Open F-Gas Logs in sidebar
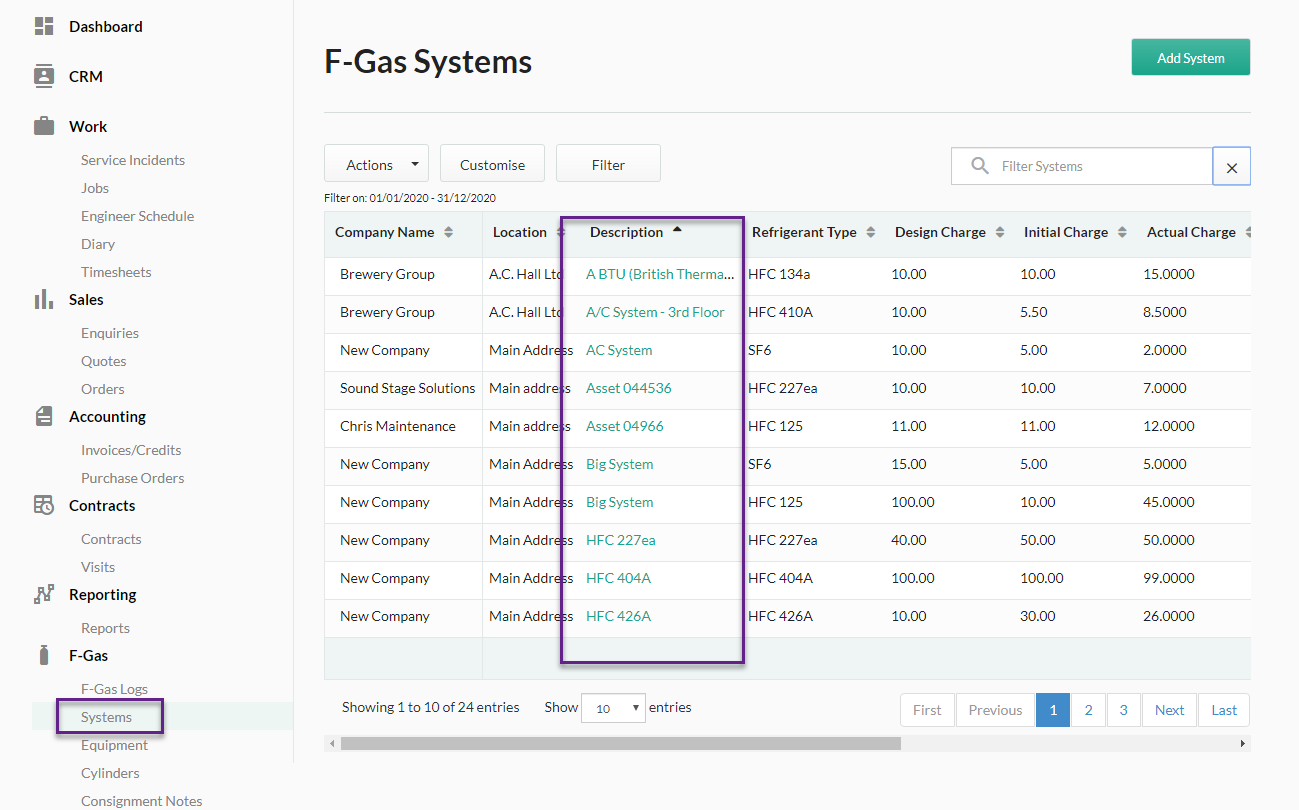Screen dimensions: 1299x810 [114, 689]
